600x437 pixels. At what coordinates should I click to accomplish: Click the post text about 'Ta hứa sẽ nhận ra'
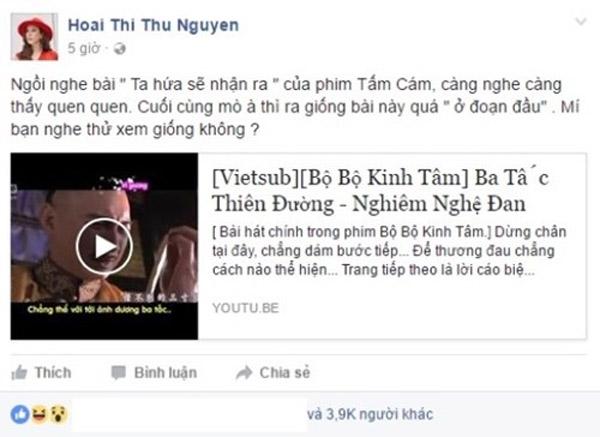coord(295,107)
